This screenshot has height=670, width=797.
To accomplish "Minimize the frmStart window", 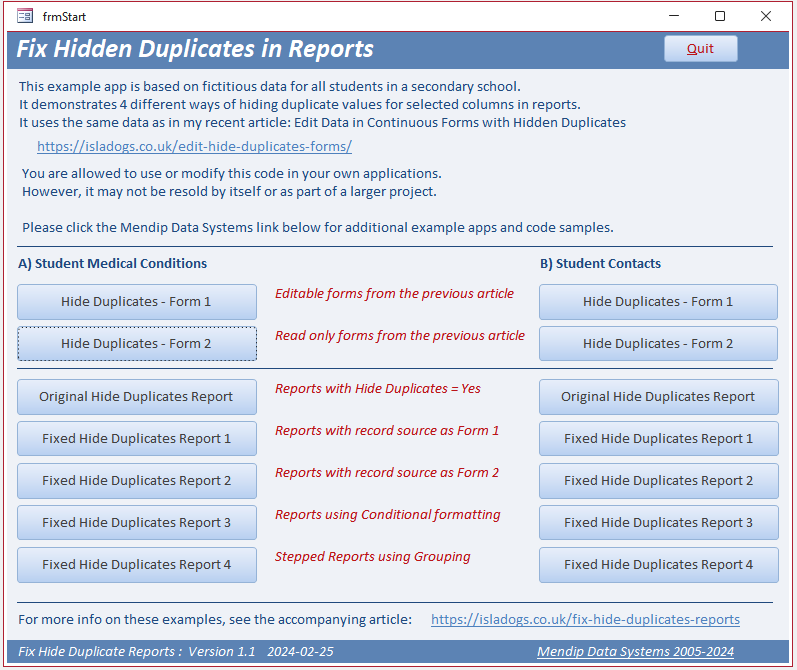I will coord(674,16).
